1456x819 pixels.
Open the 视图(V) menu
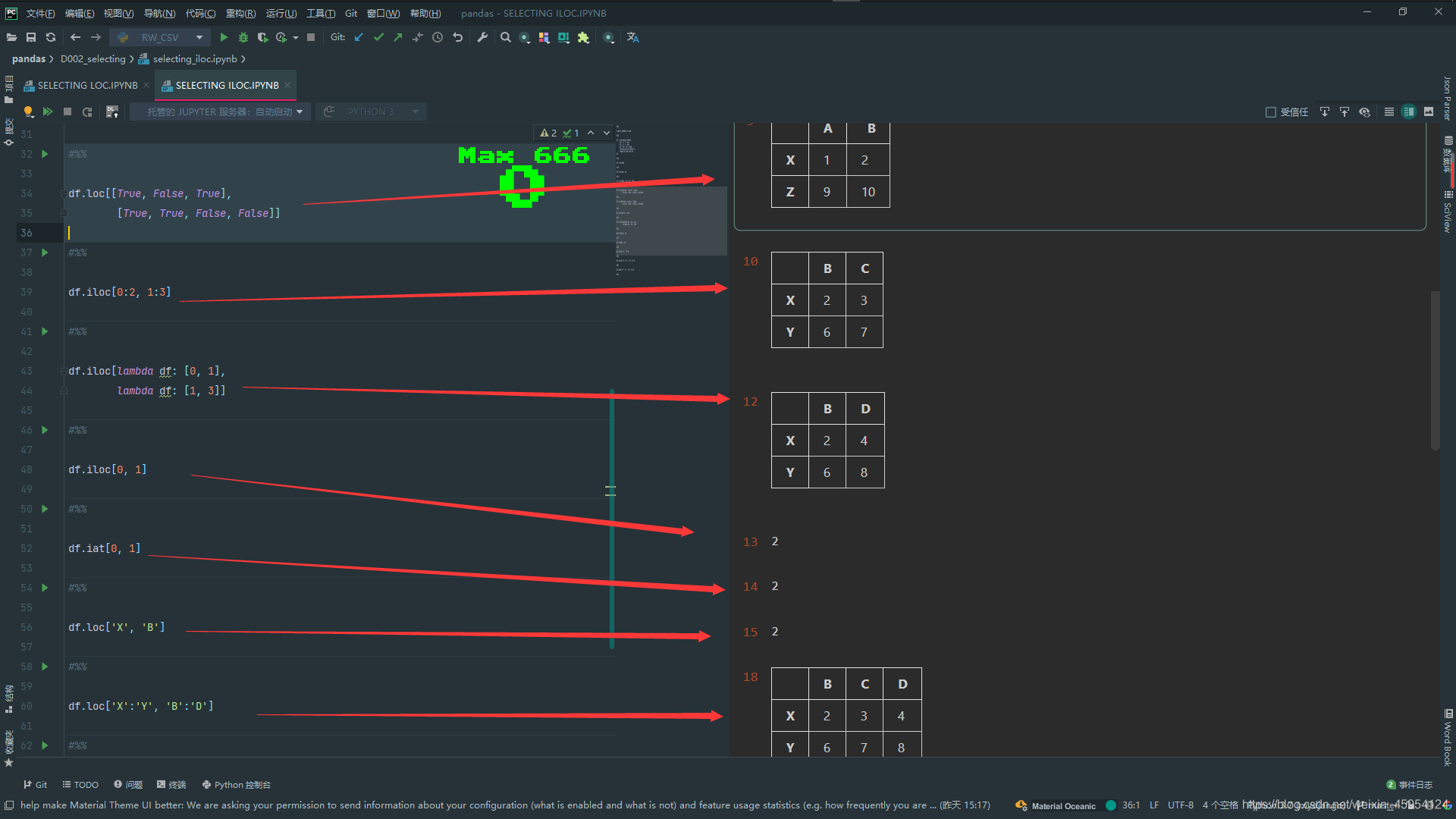(118, 13)
